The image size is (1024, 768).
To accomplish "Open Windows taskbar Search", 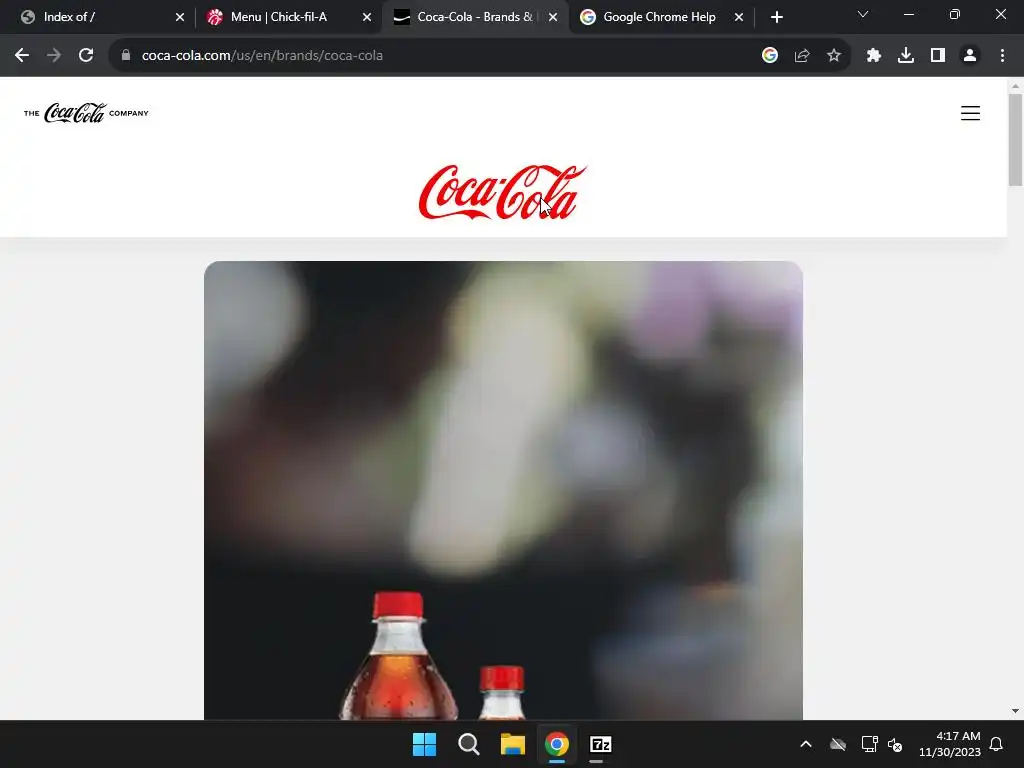I will (468, 744).
